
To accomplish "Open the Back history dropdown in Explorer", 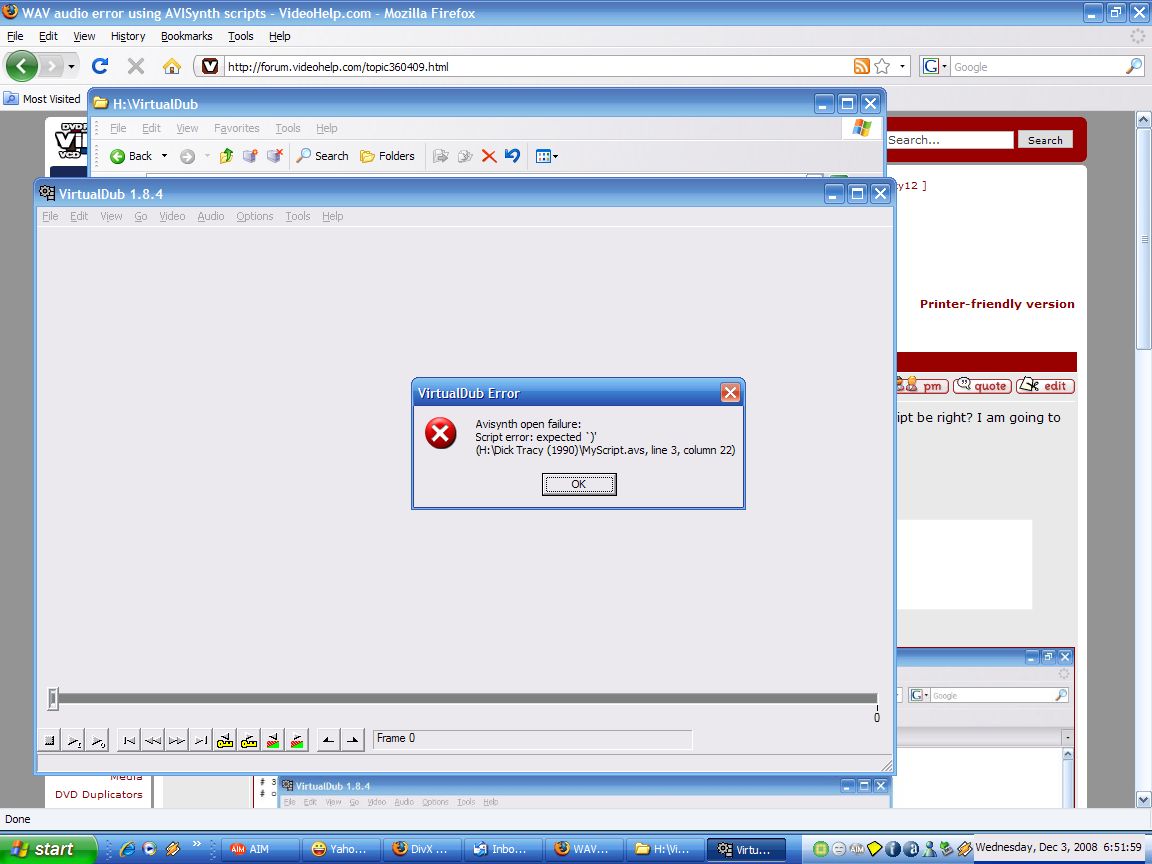I will click(165, 156).
